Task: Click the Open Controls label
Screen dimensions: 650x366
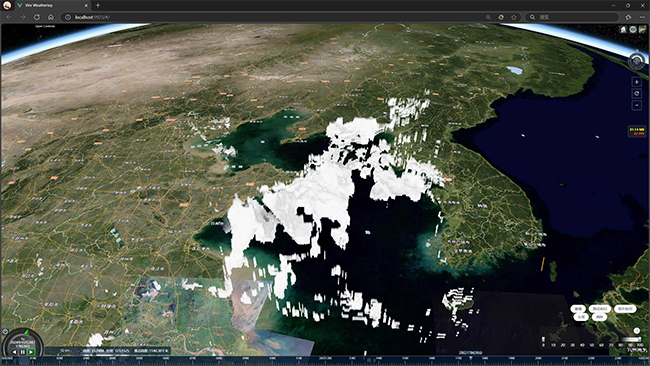Action: tap(45, 26)
